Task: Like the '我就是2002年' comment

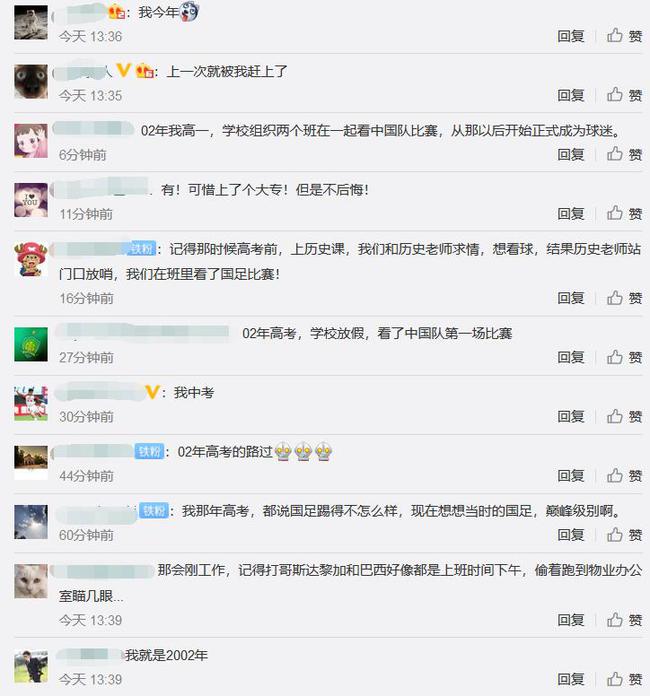Action: (624, 679)
